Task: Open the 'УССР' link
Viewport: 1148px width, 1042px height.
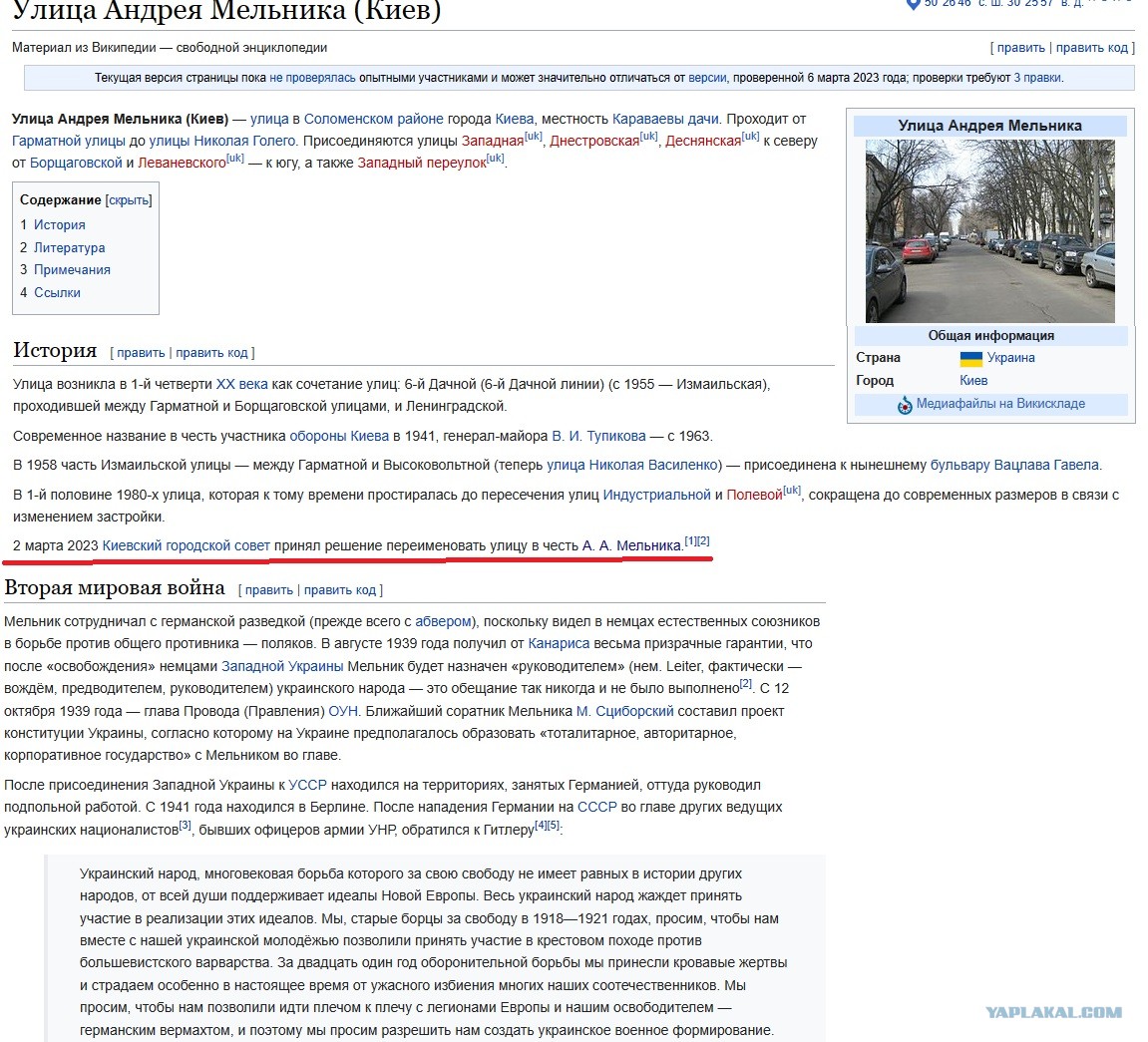Action: (307, 786)
